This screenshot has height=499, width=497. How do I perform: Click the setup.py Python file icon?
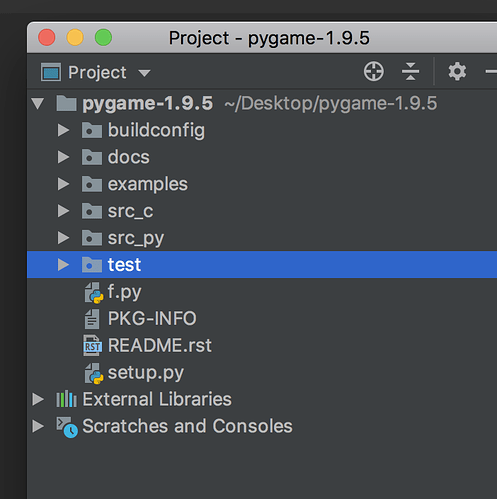[93, 373]
